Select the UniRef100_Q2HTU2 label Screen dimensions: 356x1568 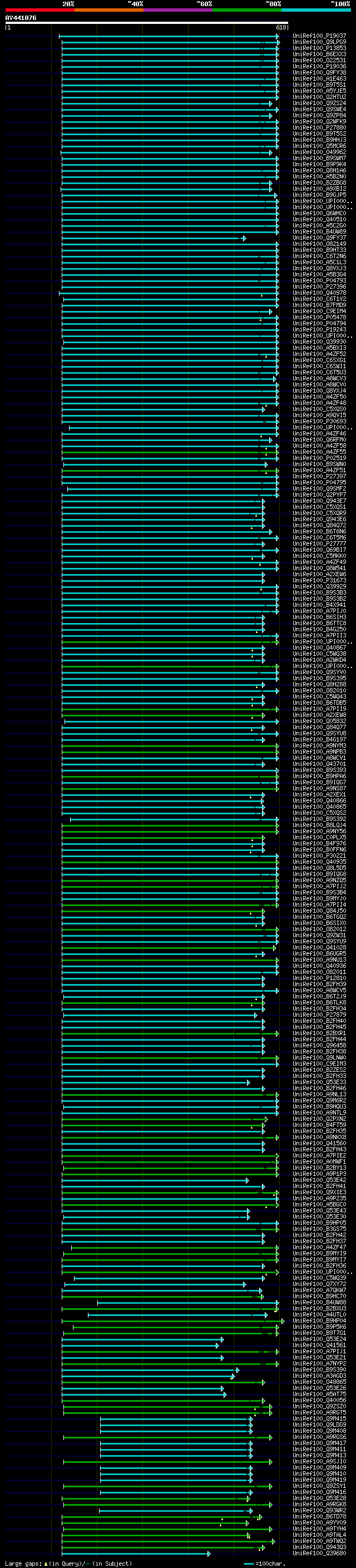point(319,97)
